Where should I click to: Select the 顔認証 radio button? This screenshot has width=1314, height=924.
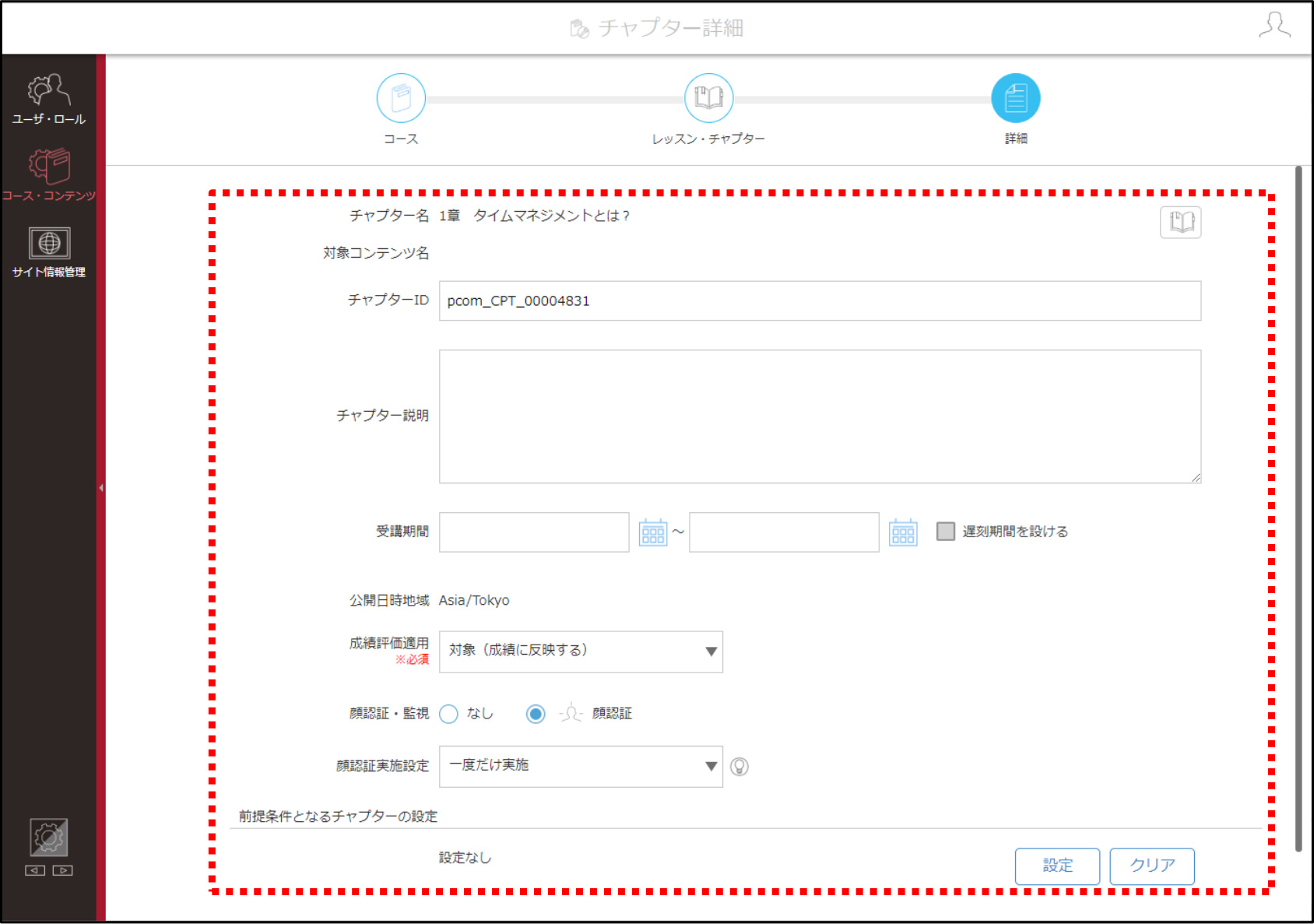536,714
